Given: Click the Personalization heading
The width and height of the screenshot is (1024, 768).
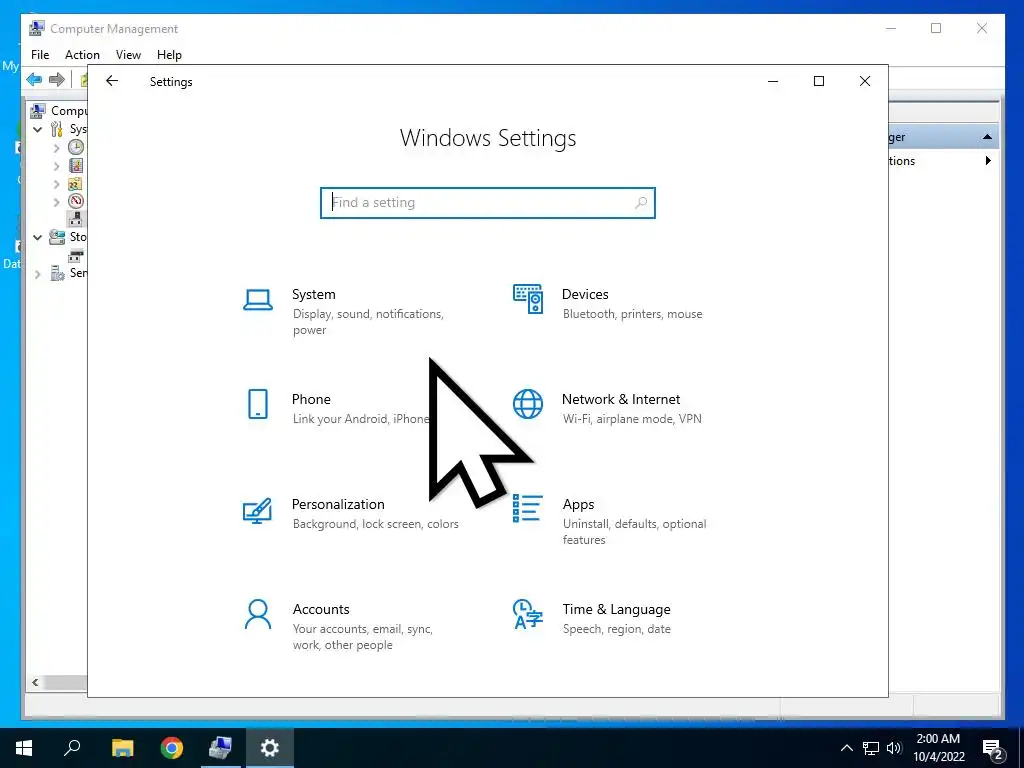Looking at the screenshot, I should pos(338,504).
